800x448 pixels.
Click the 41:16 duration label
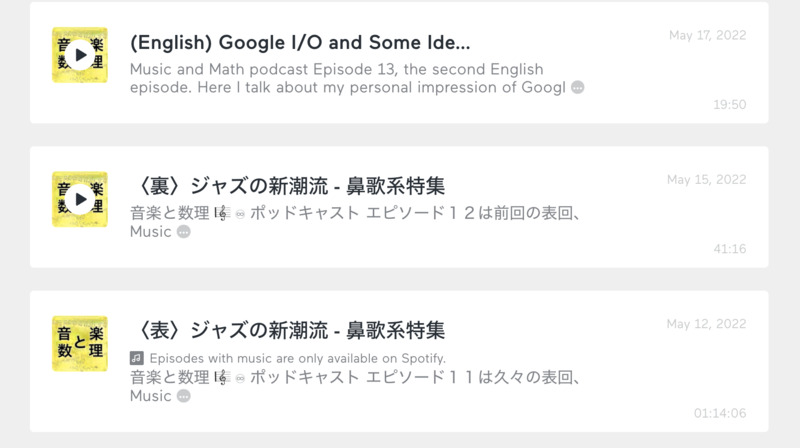pos(729,248)
